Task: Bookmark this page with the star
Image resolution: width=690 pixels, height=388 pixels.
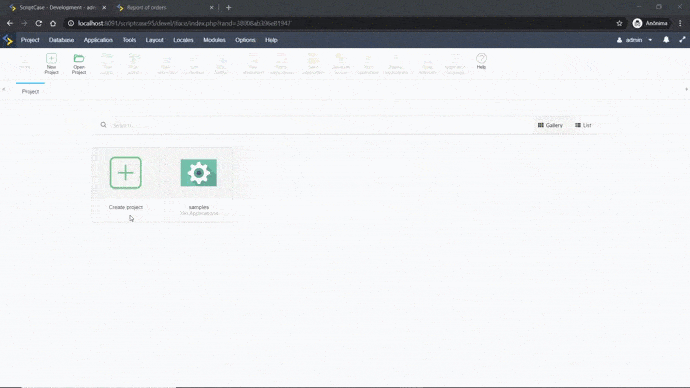Action: (619, 23)
